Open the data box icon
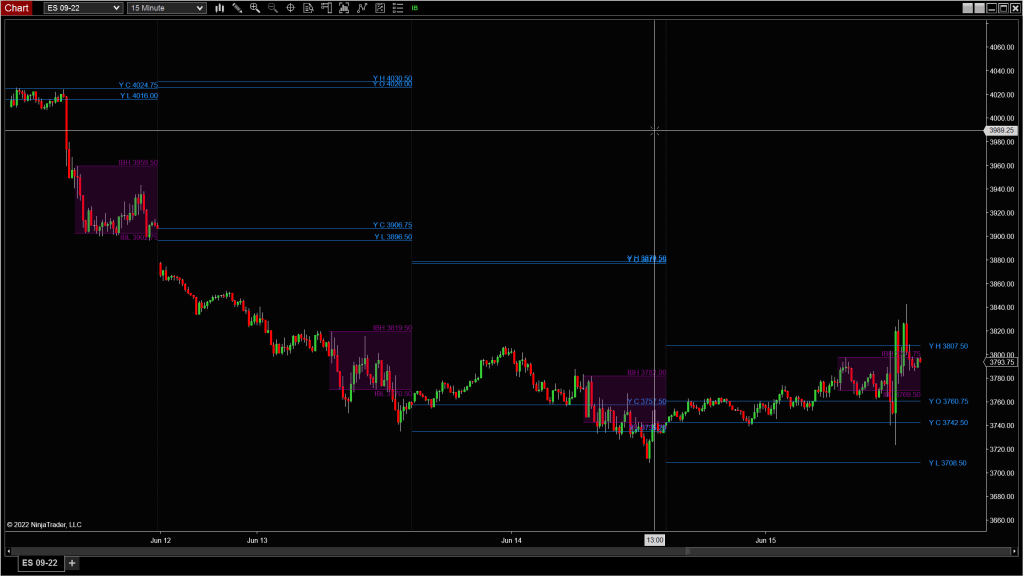The image size is (1023, 576). [308, 8]
